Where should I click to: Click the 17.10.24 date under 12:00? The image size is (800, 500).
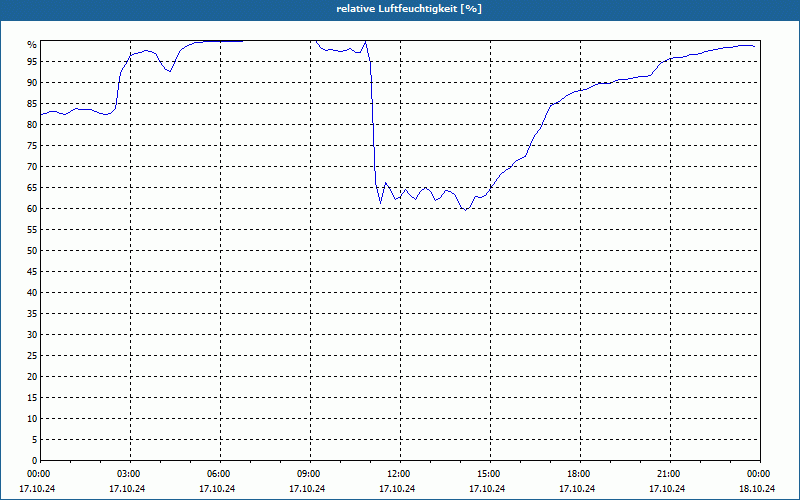click(x=397, y=488)
